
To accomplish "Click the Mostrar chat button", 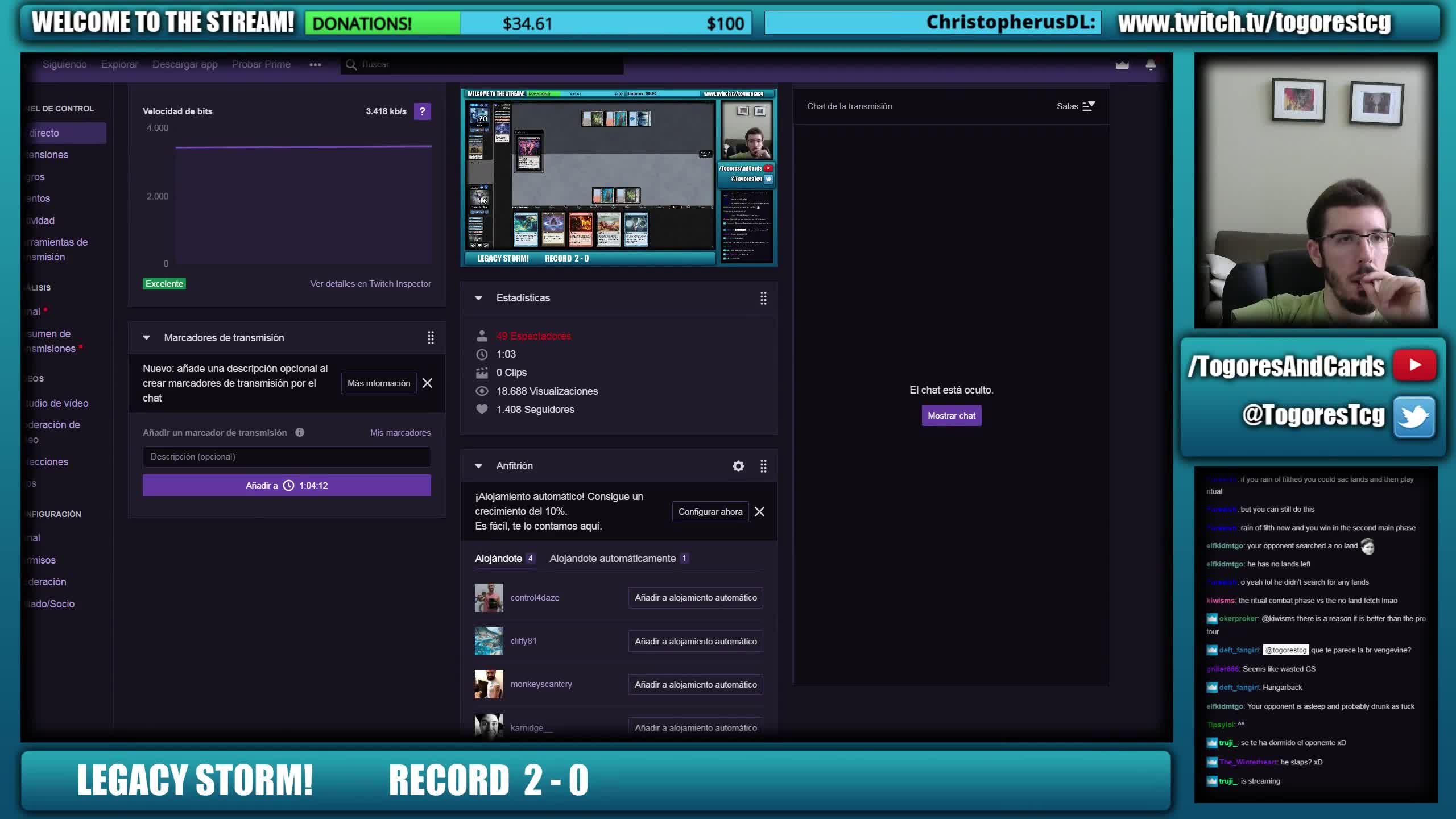I will tap(952, 416).
